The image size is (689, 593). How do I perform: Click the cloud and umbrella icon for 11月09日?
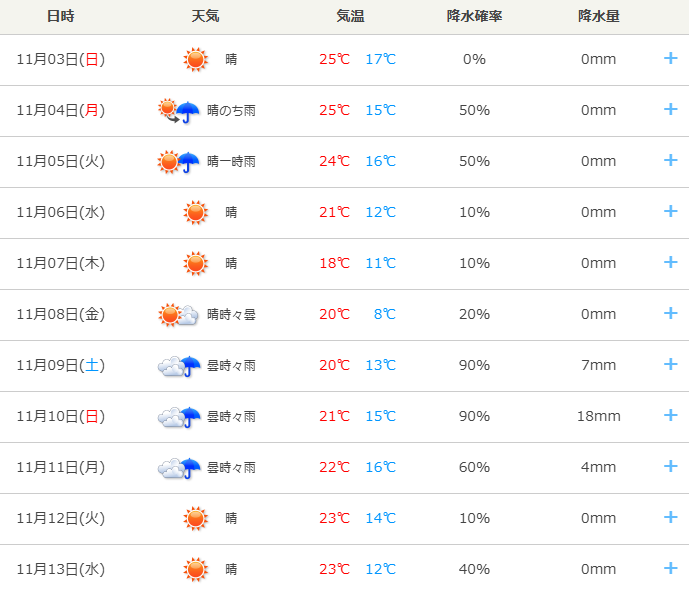pyautogui.click(x=179, y=366)
